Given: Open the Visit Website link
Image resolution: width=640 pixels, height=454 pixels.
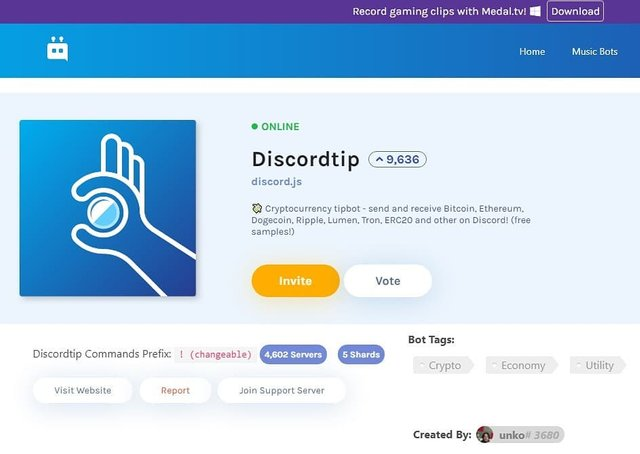Looking at the screenshot, I should (82, 390).
